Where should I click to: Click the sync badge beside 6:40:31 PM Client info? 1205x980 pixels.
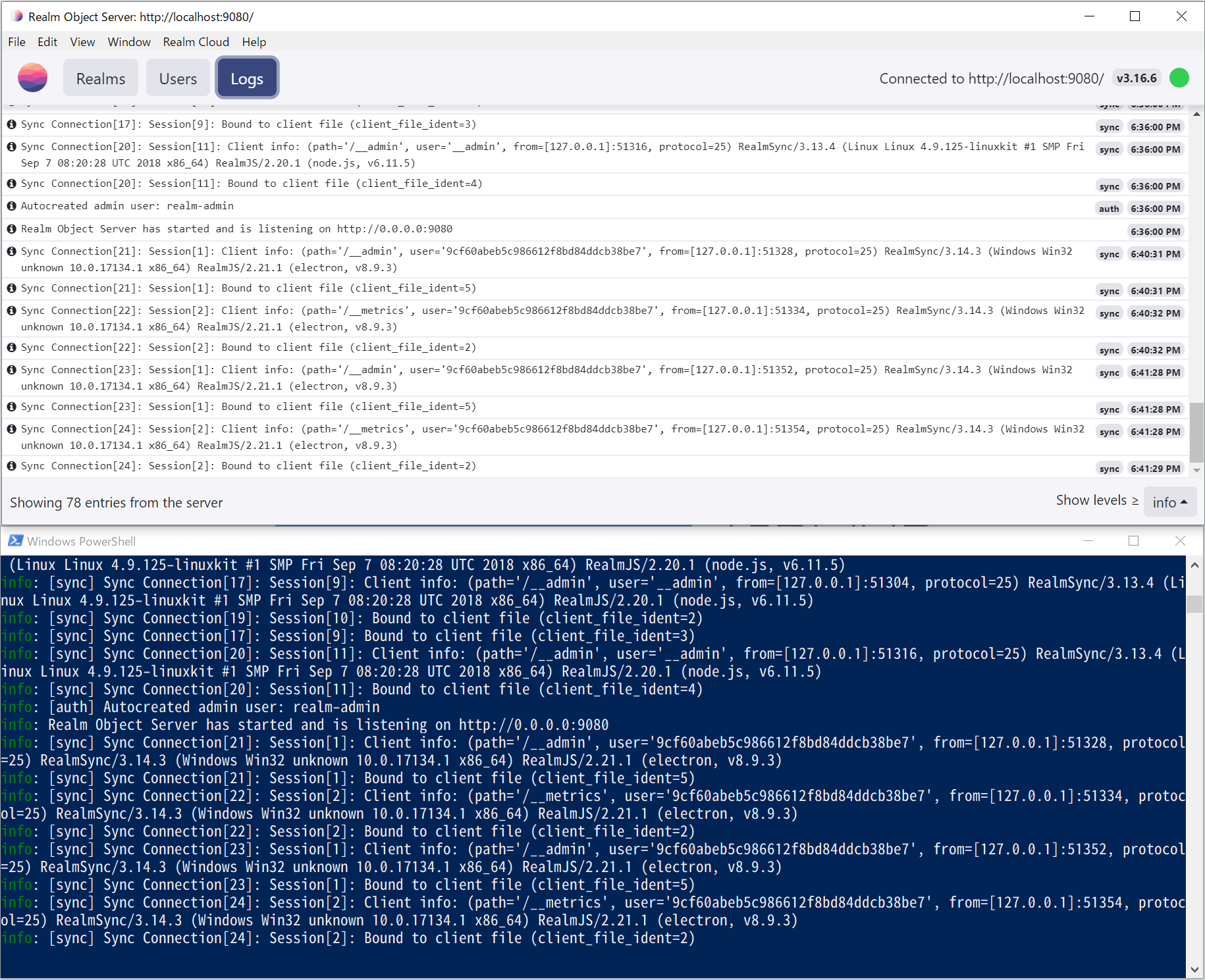1109,254
